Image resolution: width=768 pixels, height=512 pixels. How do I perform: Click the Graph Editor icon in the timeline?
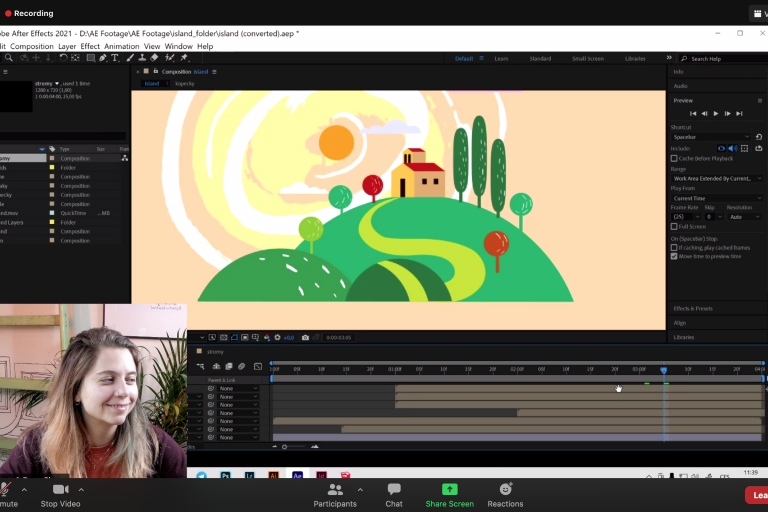258,367
